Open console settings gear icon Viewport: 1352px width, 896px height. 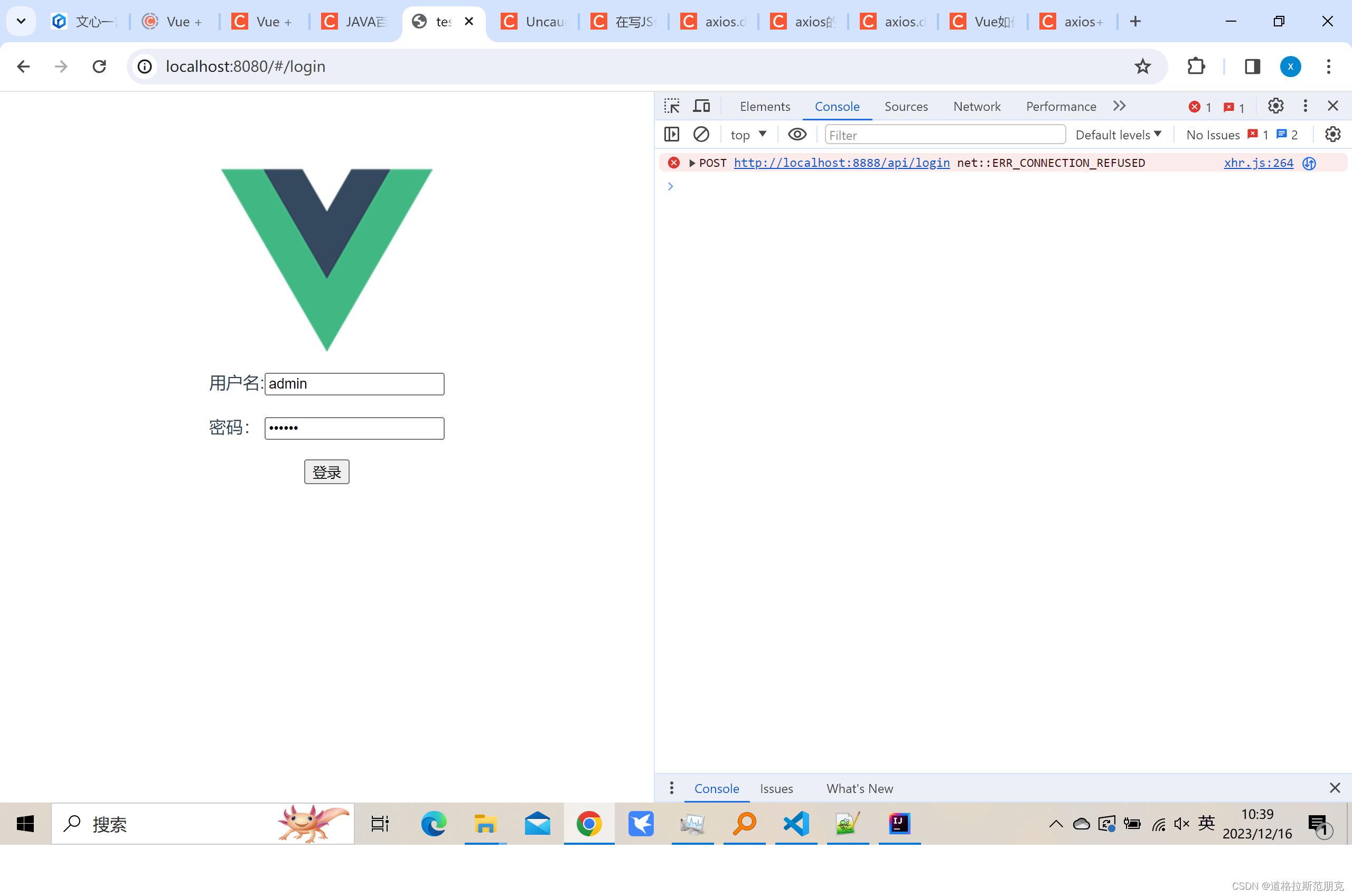[x=1332, y=134]
